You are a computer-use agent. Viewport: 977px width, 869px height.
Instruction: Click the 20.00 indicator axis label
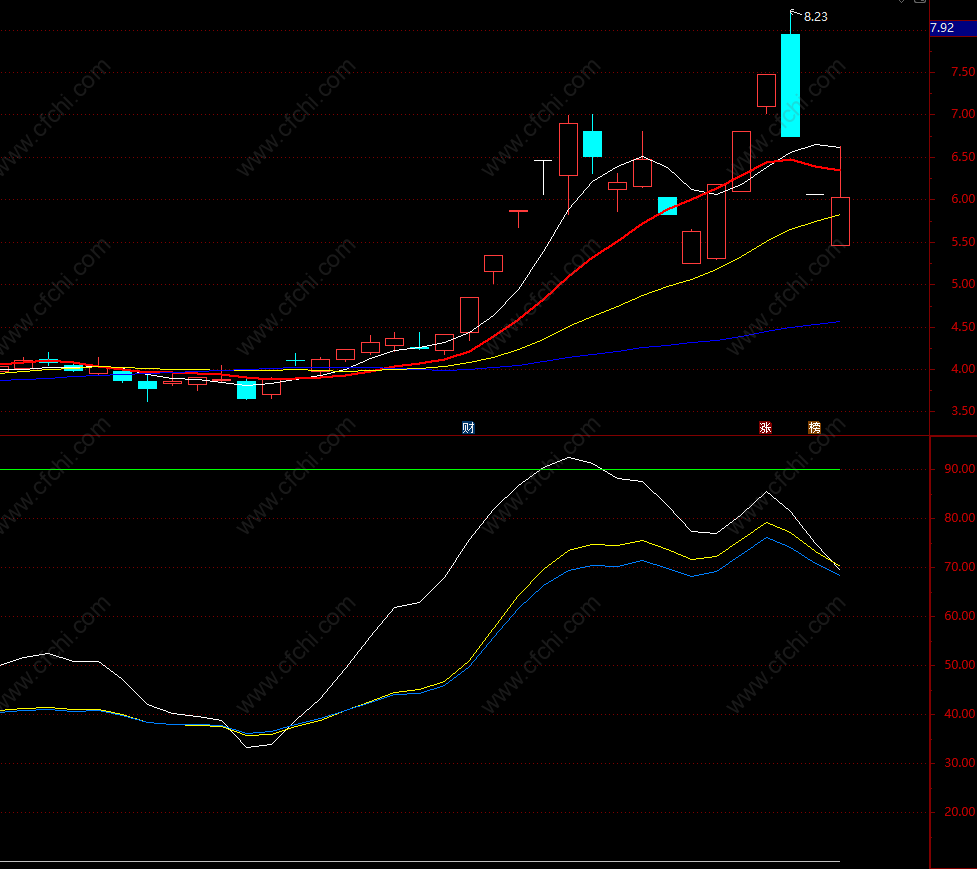960,811
